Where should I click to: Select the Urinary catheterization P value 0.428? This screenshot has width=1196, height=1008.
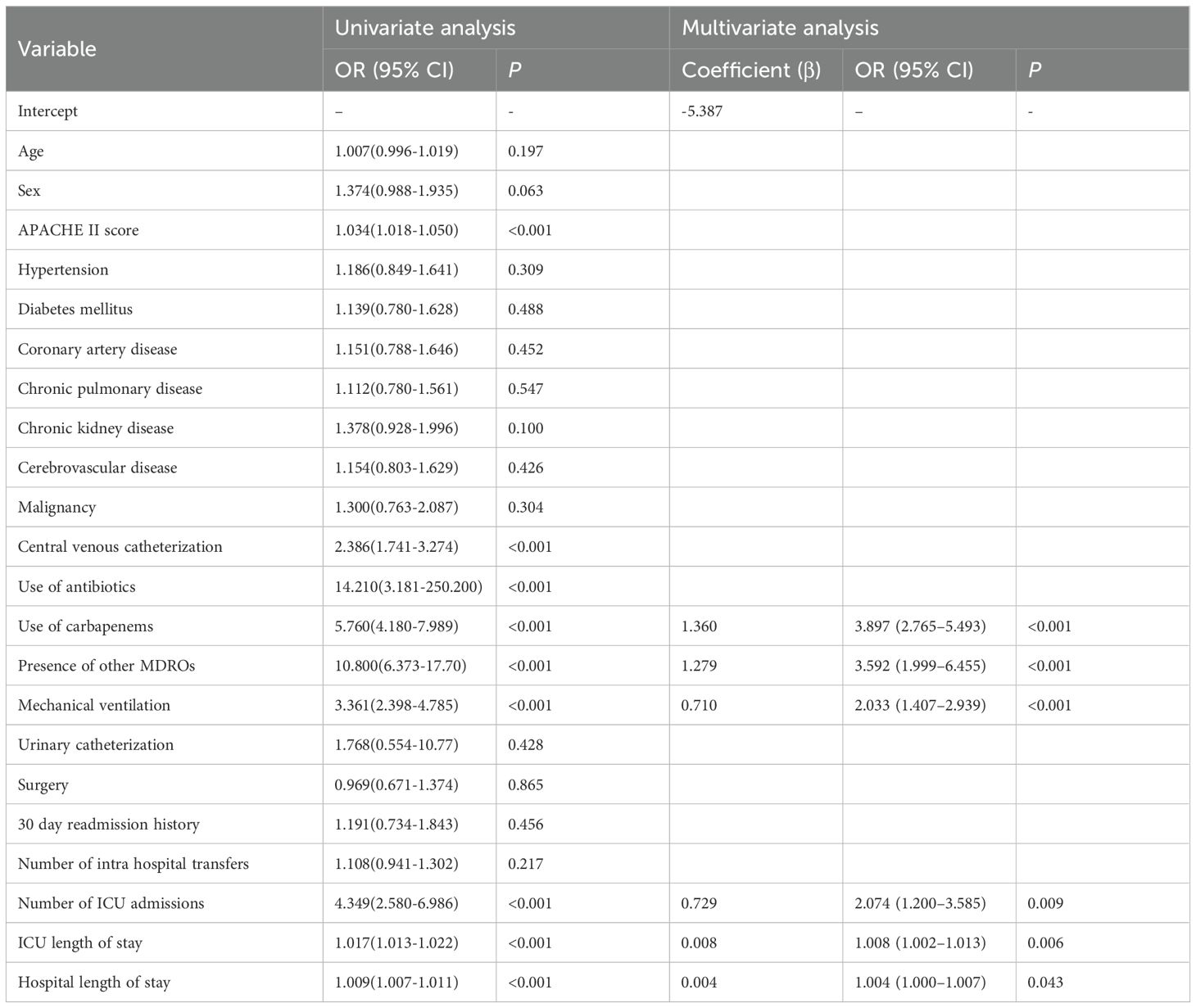[x=525, y=745]
